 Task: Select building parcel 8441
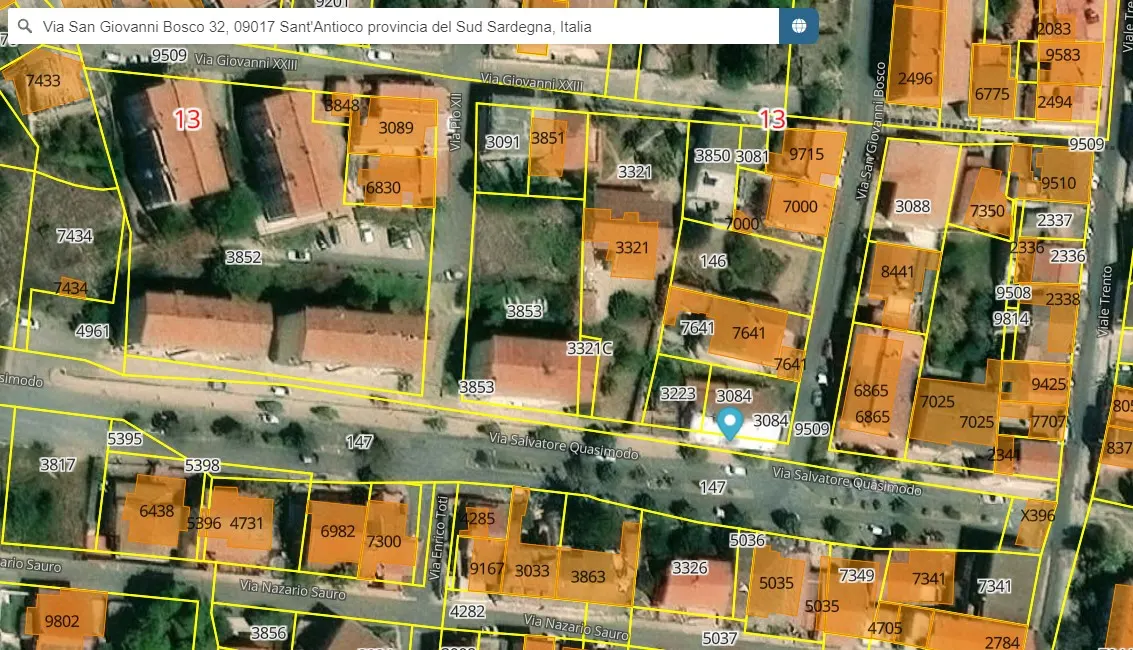tap(900, 286)
